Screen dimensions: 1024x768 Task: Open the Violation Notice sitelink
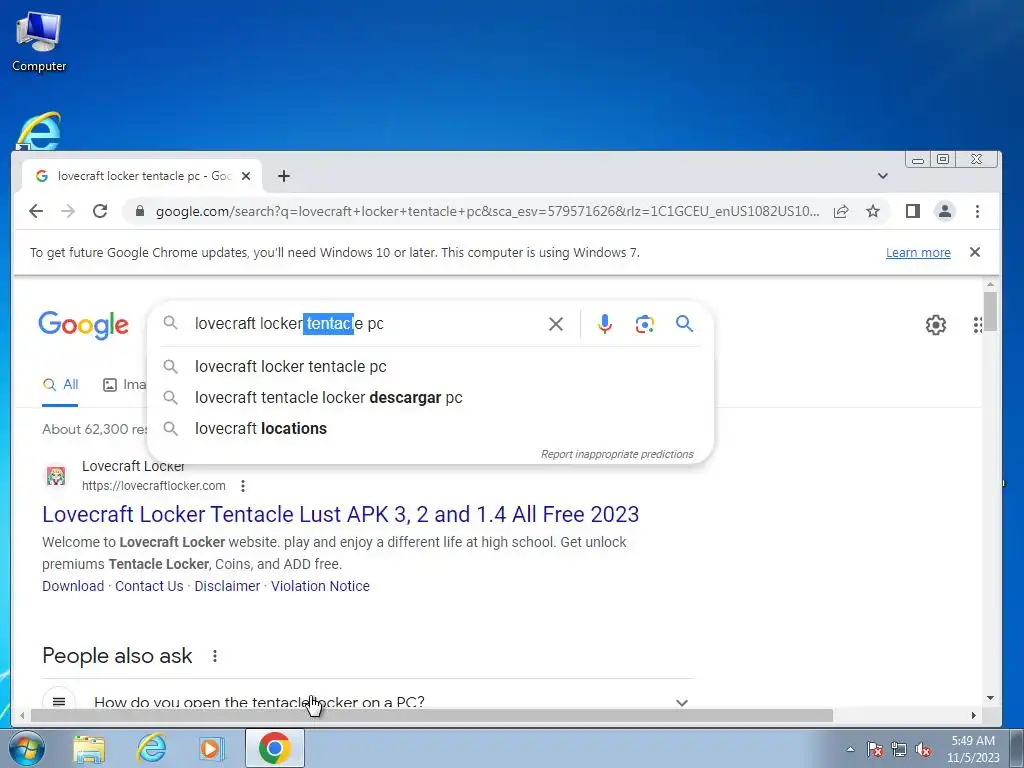point(320,586)
